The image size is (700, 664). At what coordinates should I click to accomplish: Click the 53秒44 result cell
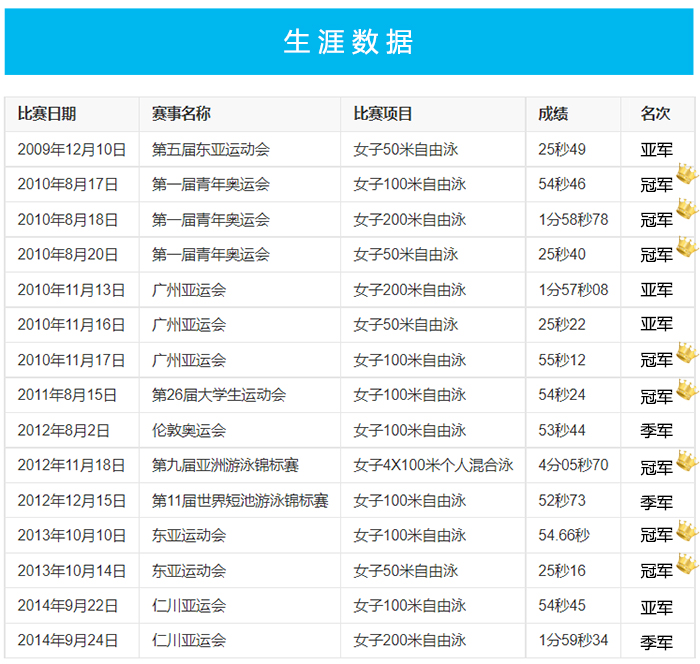point(562,431)
